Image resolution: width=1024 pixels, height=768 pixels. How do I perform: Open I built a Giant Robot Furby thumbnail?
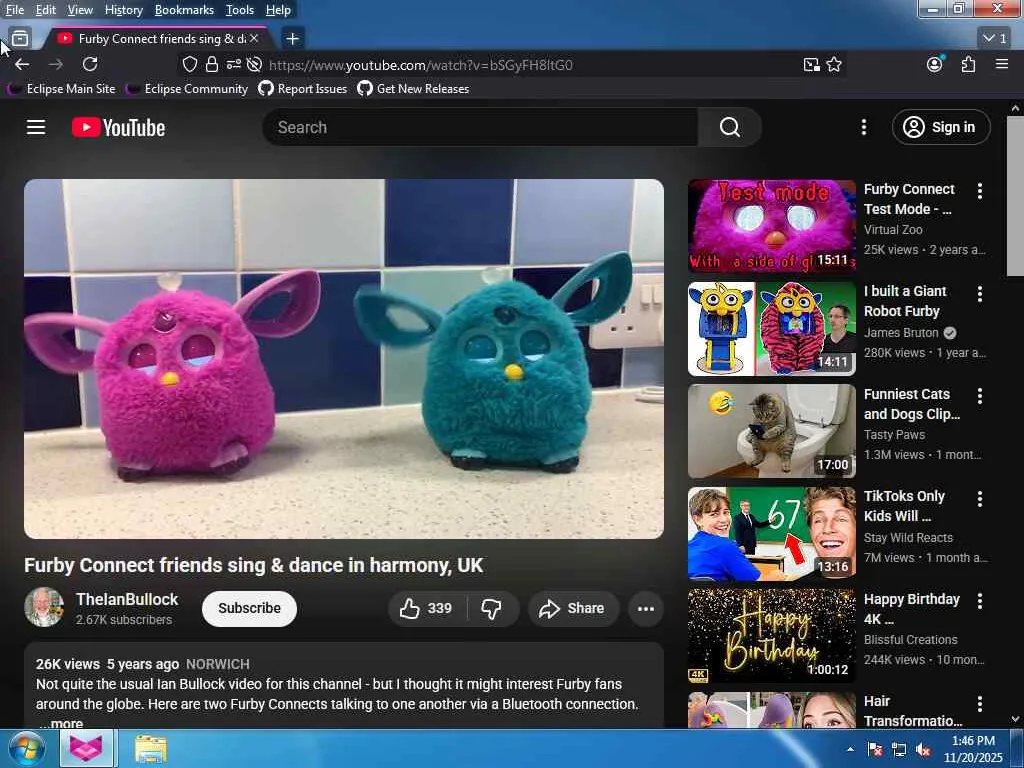(x=771, y=328)
